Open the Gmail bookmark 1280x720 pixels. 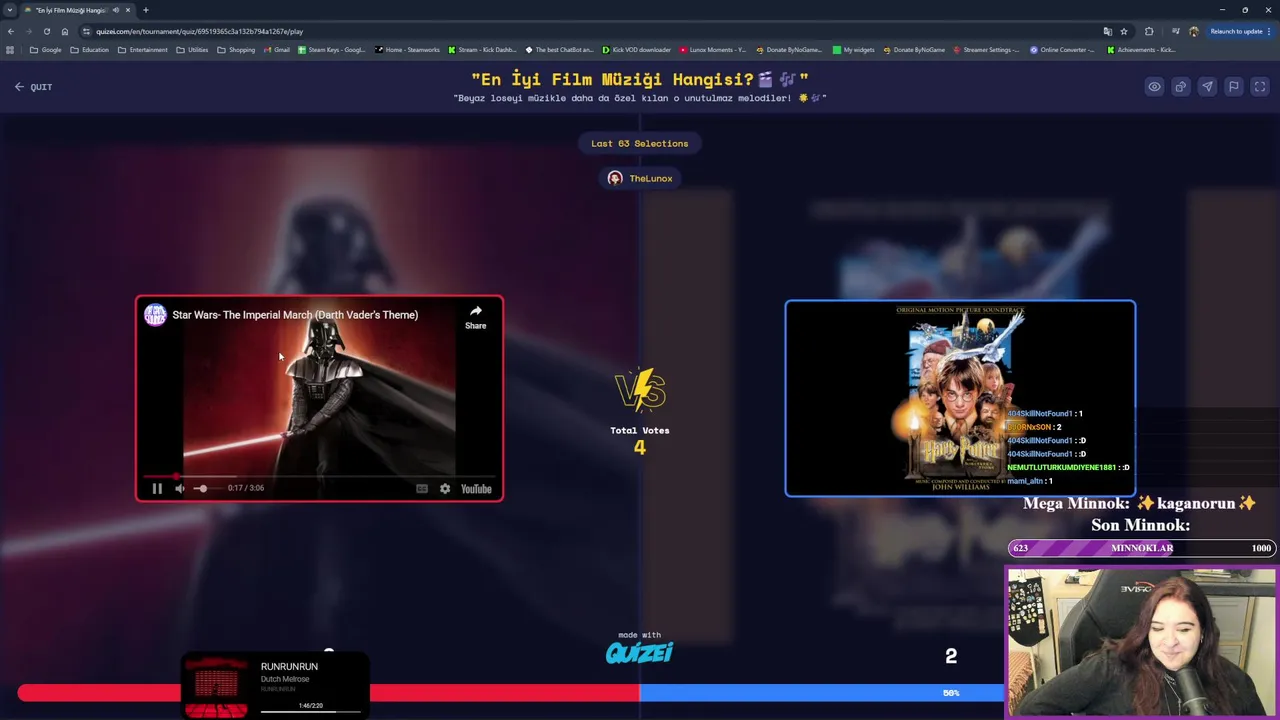click(x=277, y=50)
